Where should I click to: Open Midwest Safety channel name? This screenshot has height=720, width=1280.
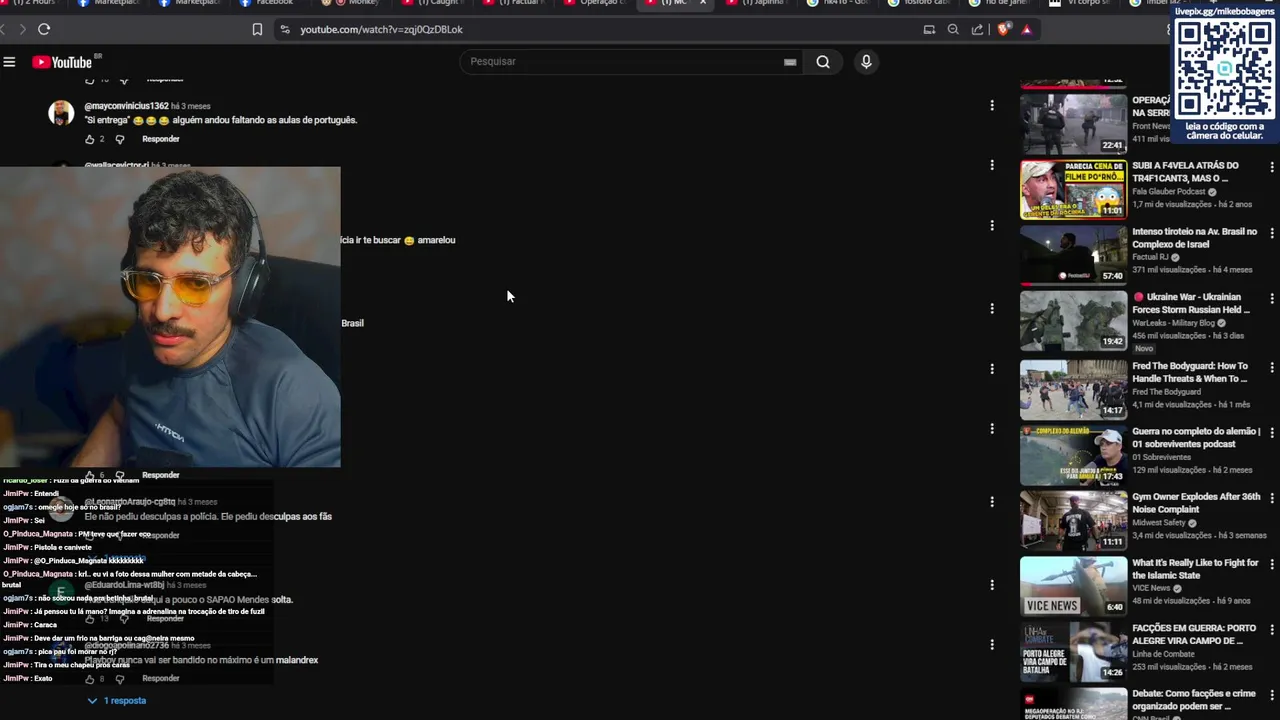coord(1159,523)
